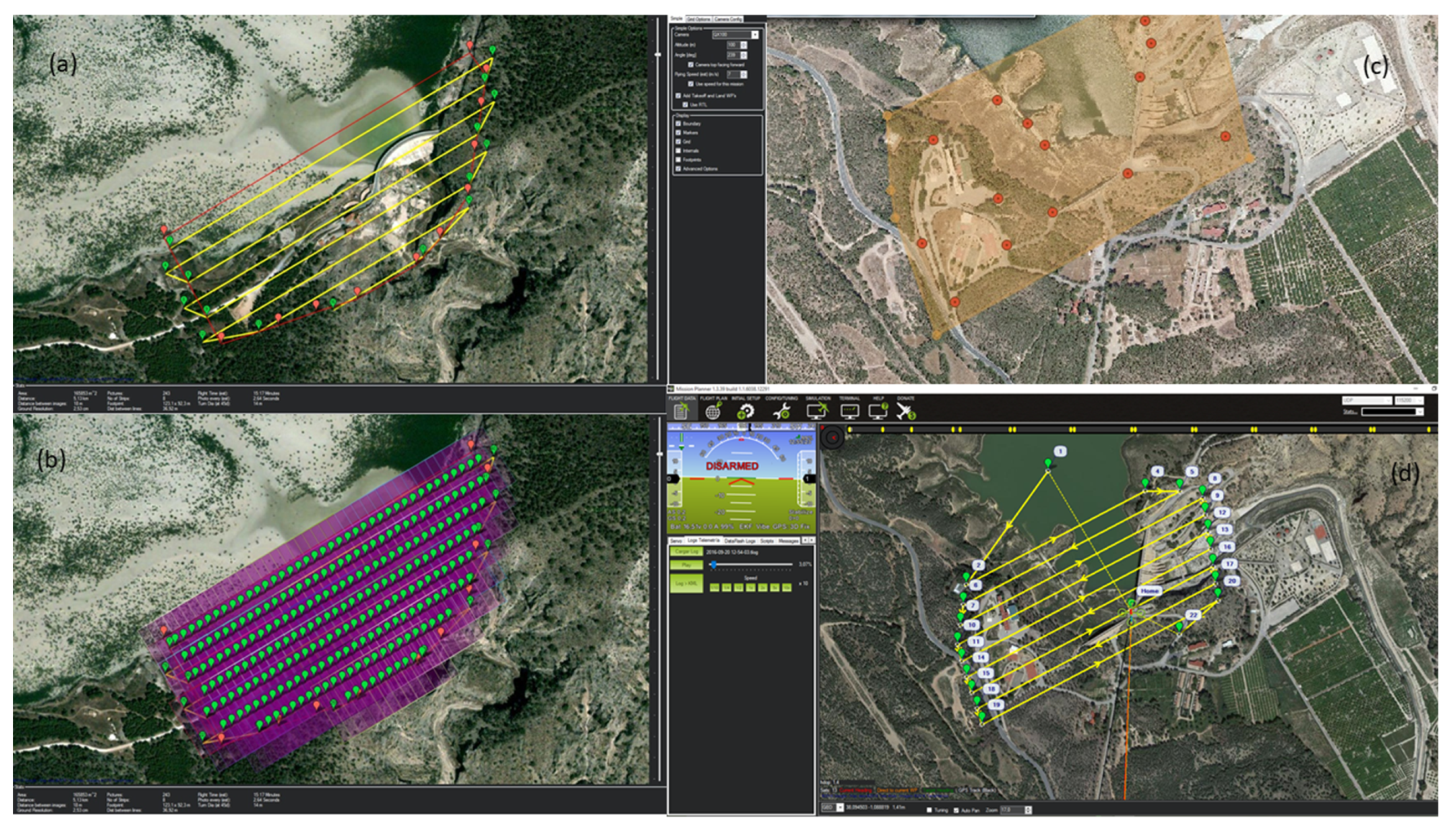This screenshot has width=1456, height=829.
Task: Uncheck the Use RTL checkbox
Action: click(685, 105)
